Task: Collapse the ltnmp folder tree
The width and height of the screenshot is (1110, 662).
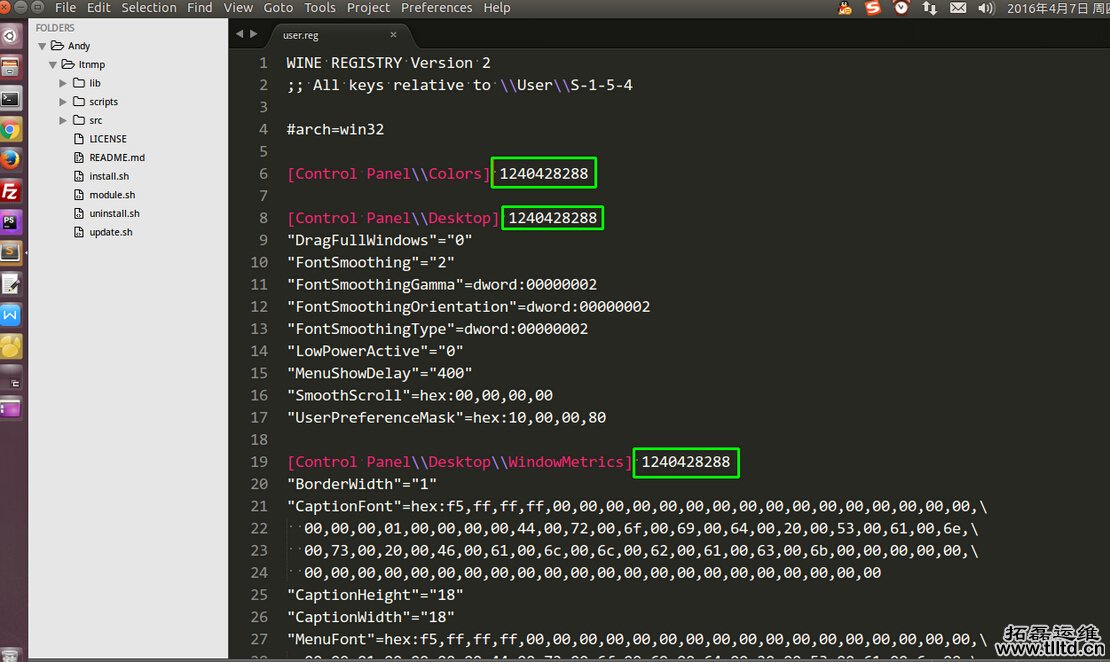Action: 52,64
